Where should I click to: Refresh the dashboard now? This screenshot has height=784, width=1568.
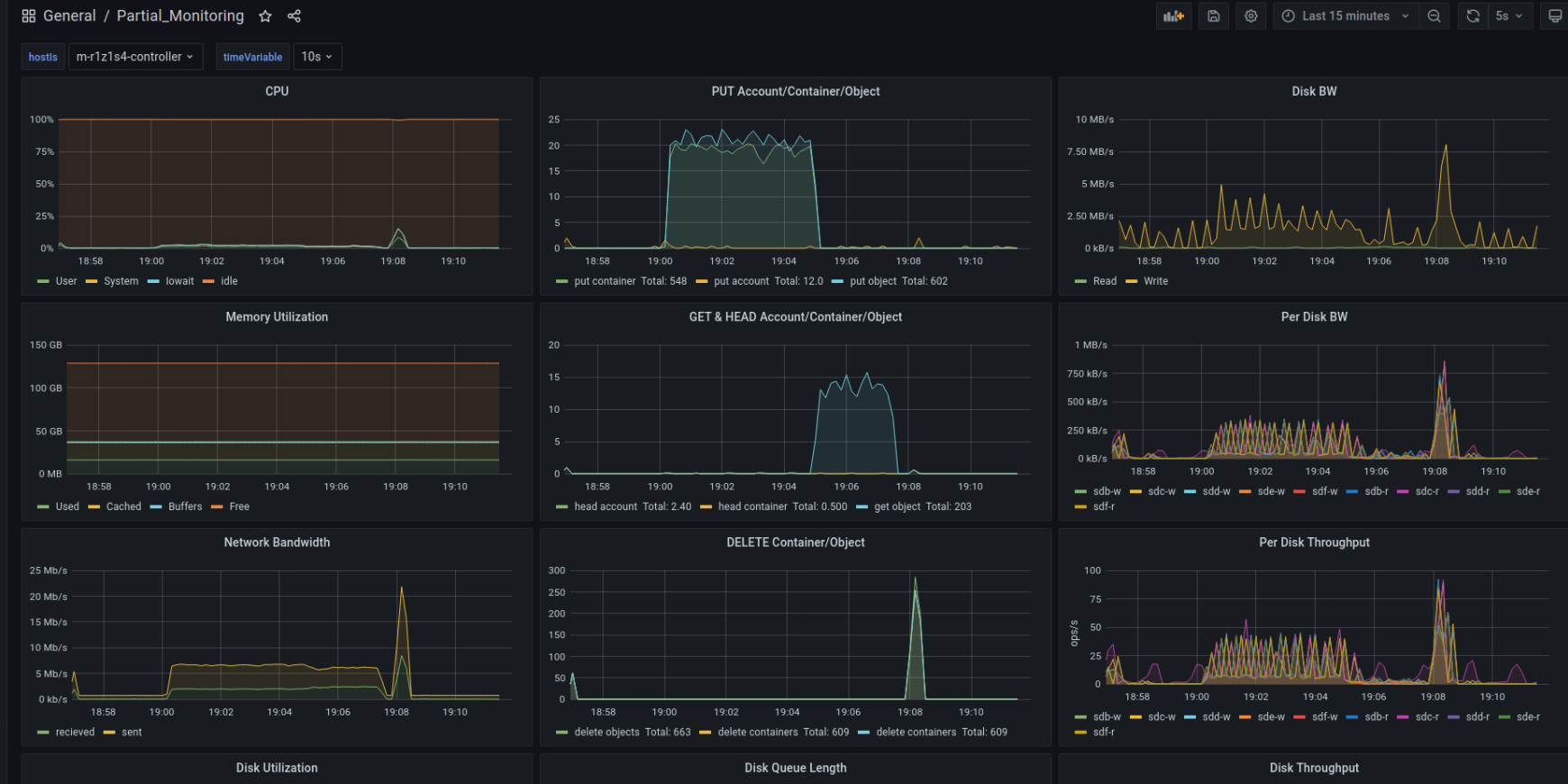tap(1472, 16)
